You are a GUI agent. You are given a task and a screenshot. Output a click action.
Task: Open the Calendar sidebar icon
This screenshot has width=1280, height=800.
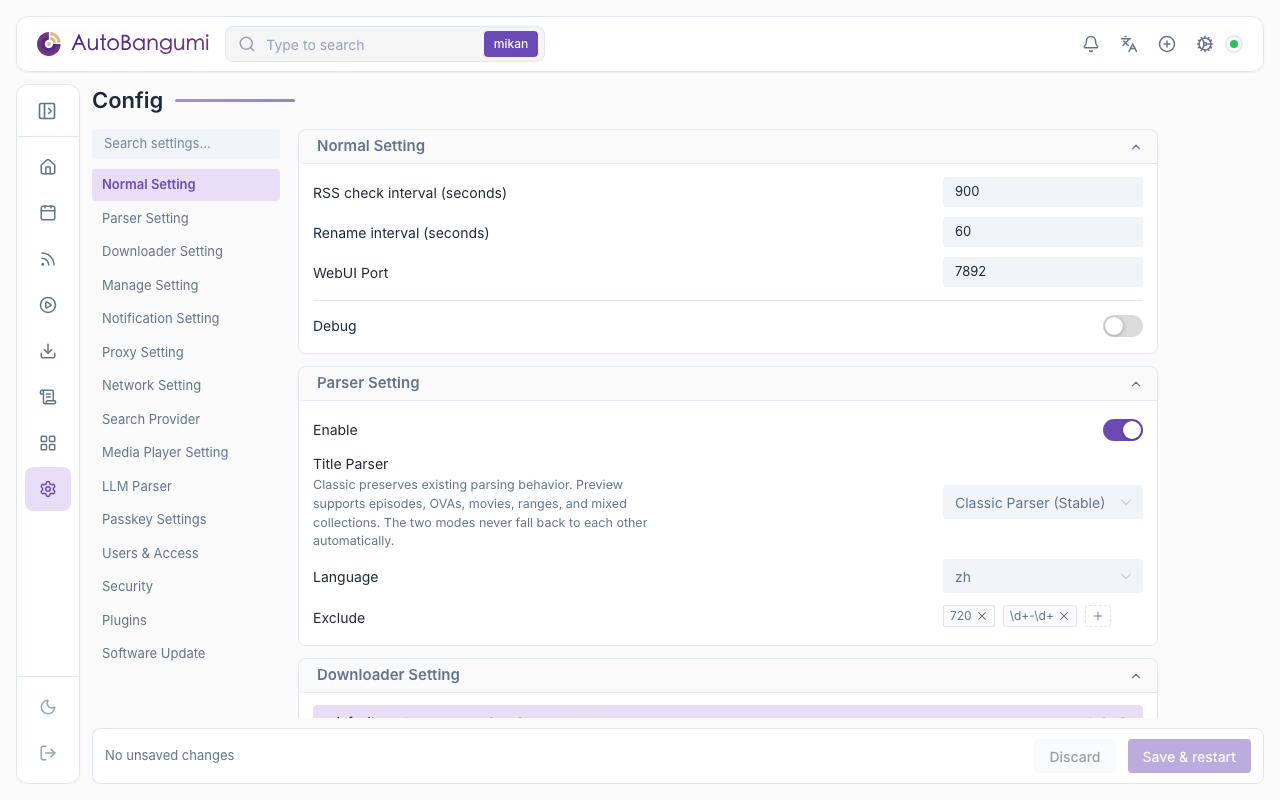point(48,213)
